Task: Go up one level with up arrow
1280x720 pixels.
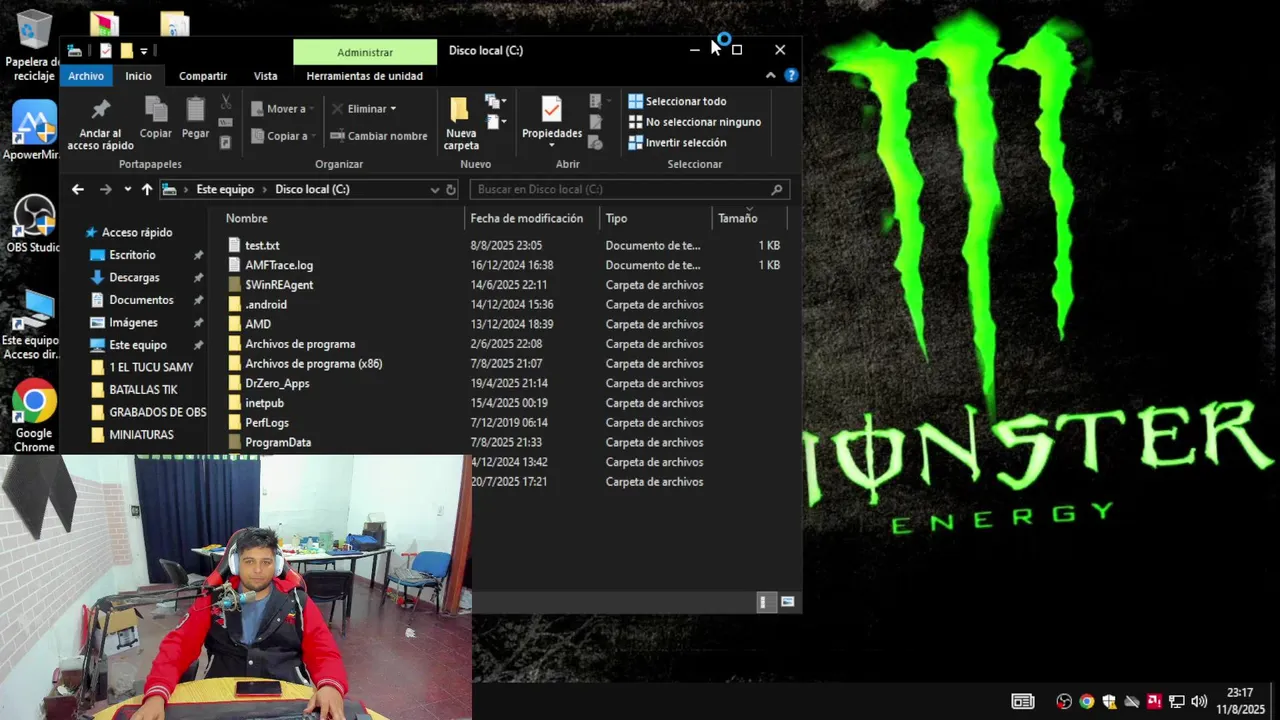Action: 147,189
